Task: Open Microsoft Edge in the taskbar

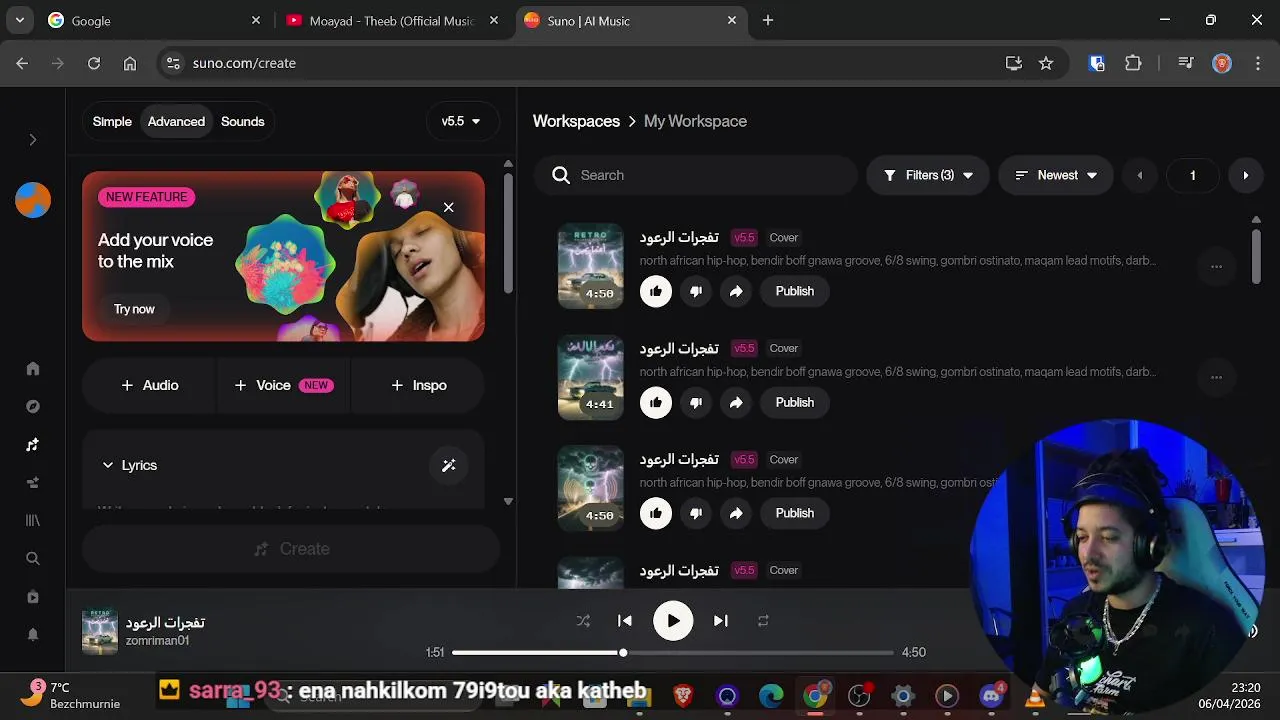Action: click(771, 696)
